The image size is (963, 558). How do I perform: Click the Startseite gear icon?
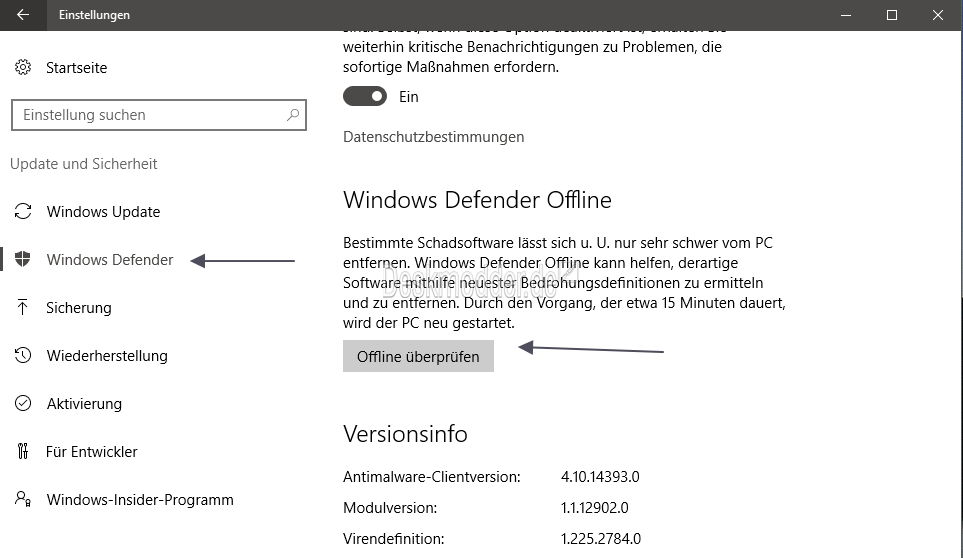tap(23, 68)
